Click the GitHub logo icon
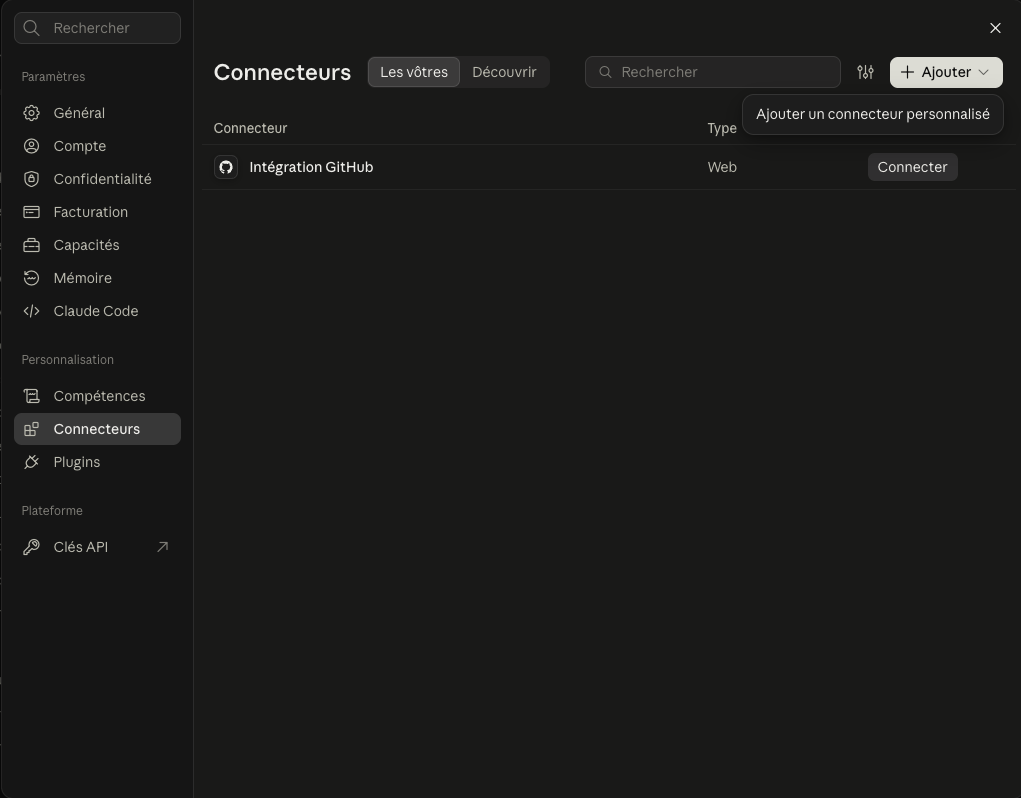 pos(226,167)
